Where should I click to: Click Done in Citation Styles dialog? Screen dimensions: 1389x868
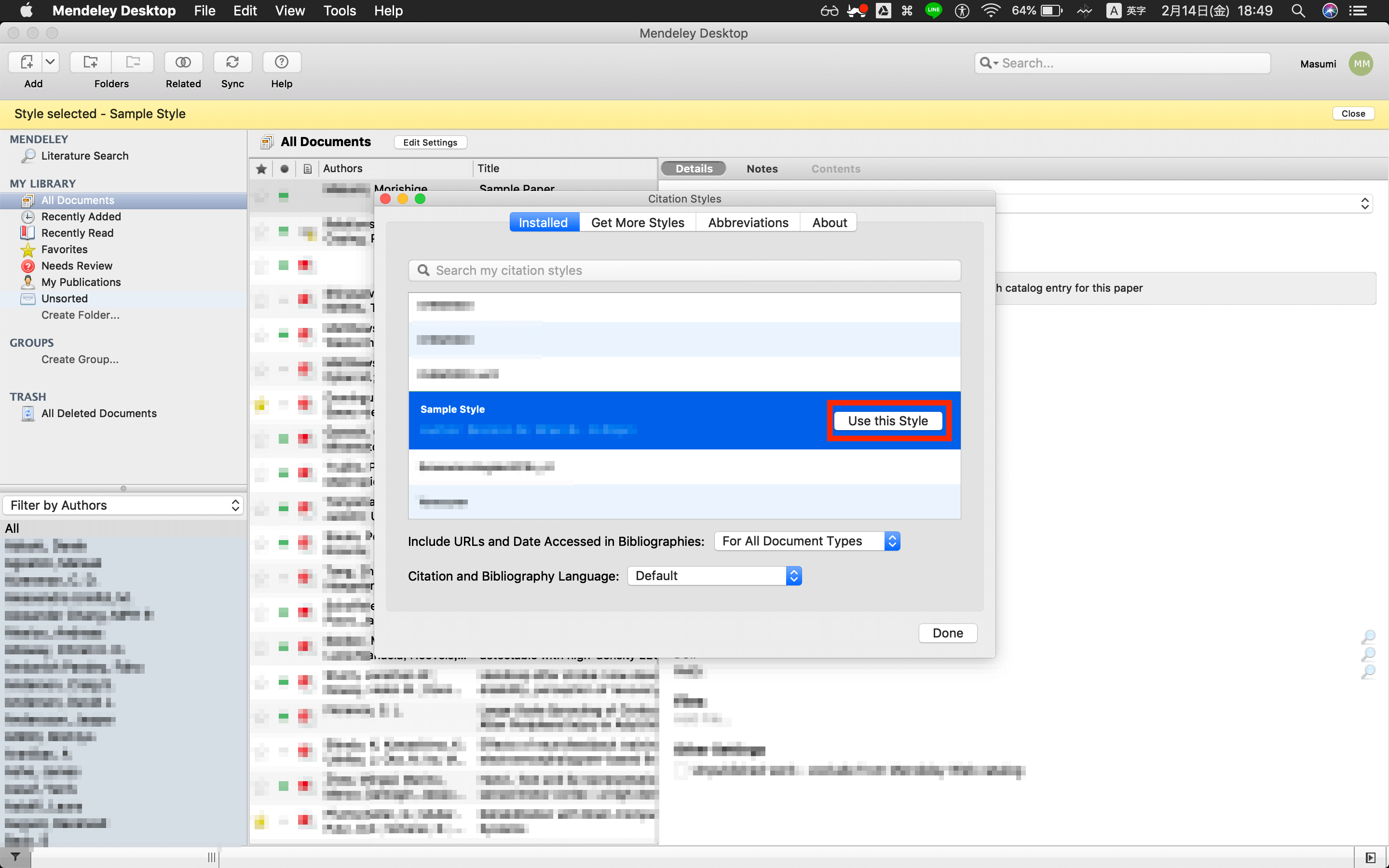click(948, 633)
